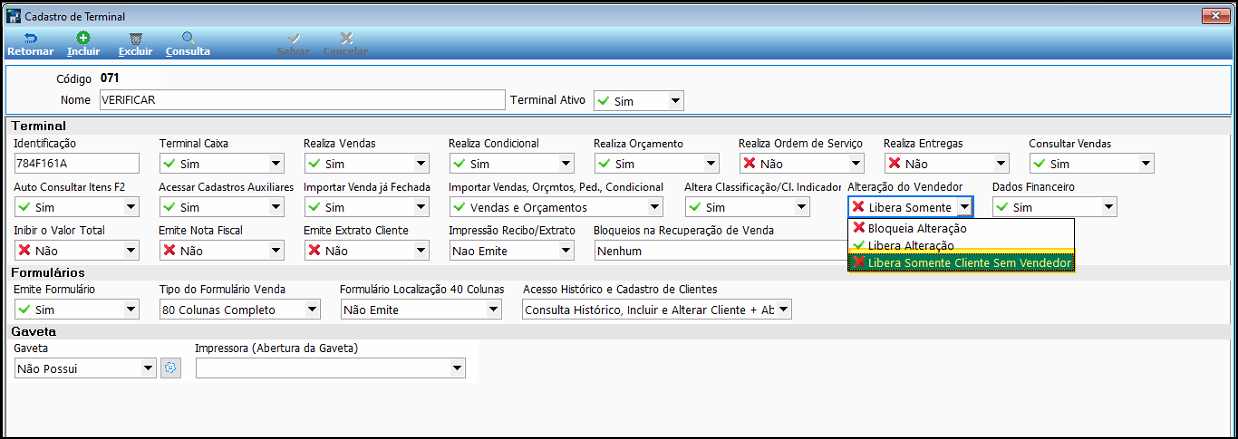The width and height of the screenshot is (1238, 439).
Task: Open the Impressão Recibo/Extrato dropdown
Action: click(566, 251)
